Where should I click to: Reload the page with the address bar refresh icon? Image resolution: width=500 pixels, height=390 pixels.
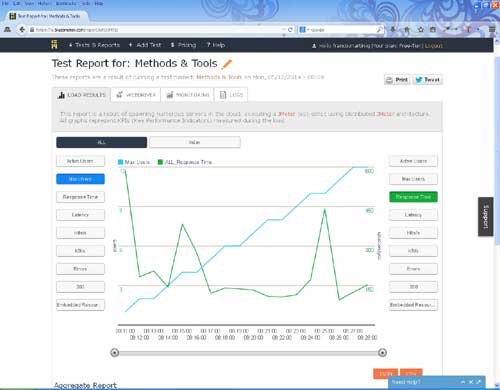(290, 30)
